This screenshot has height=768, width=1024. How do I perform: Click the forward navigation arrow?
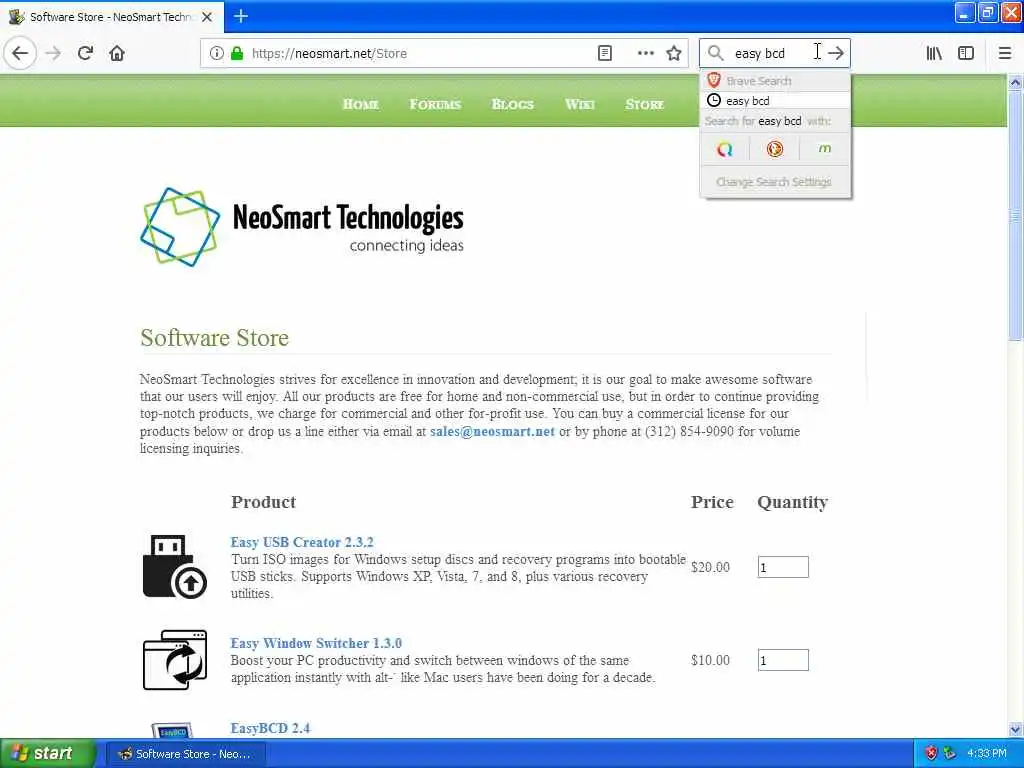54,53
